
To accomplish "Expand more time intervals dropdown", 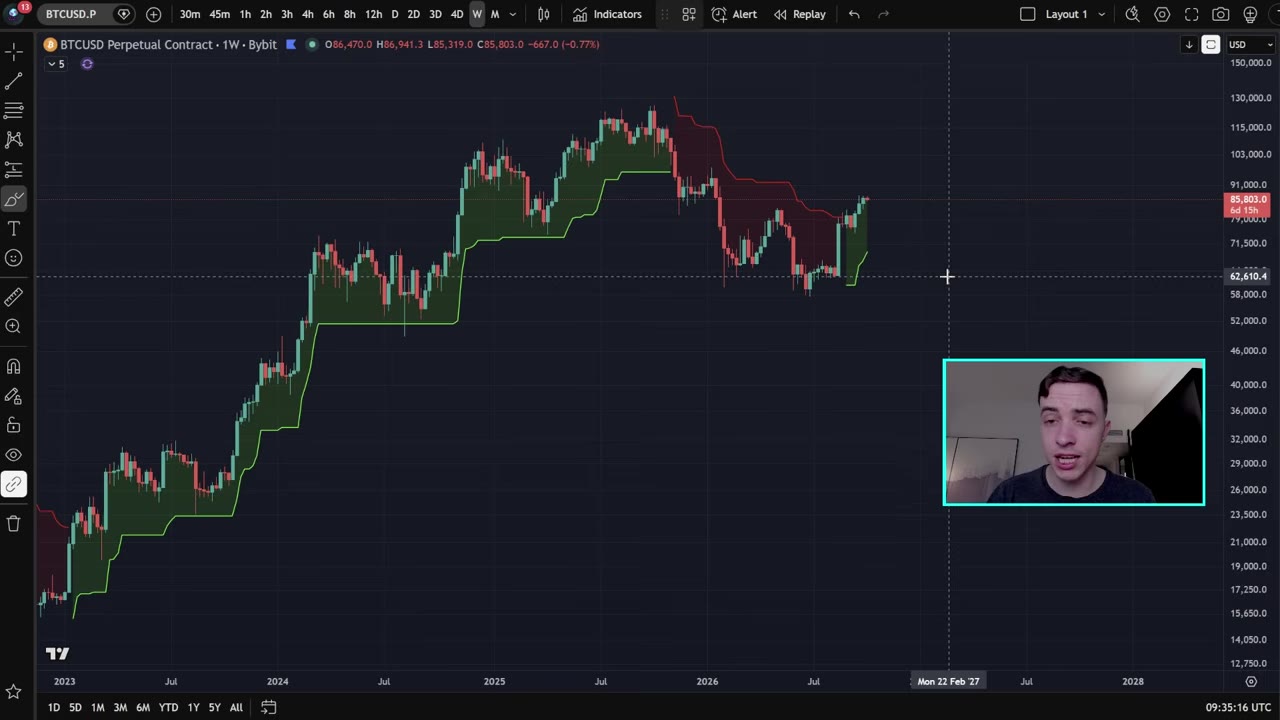I will pyautogui.click(x=513, y=14).
